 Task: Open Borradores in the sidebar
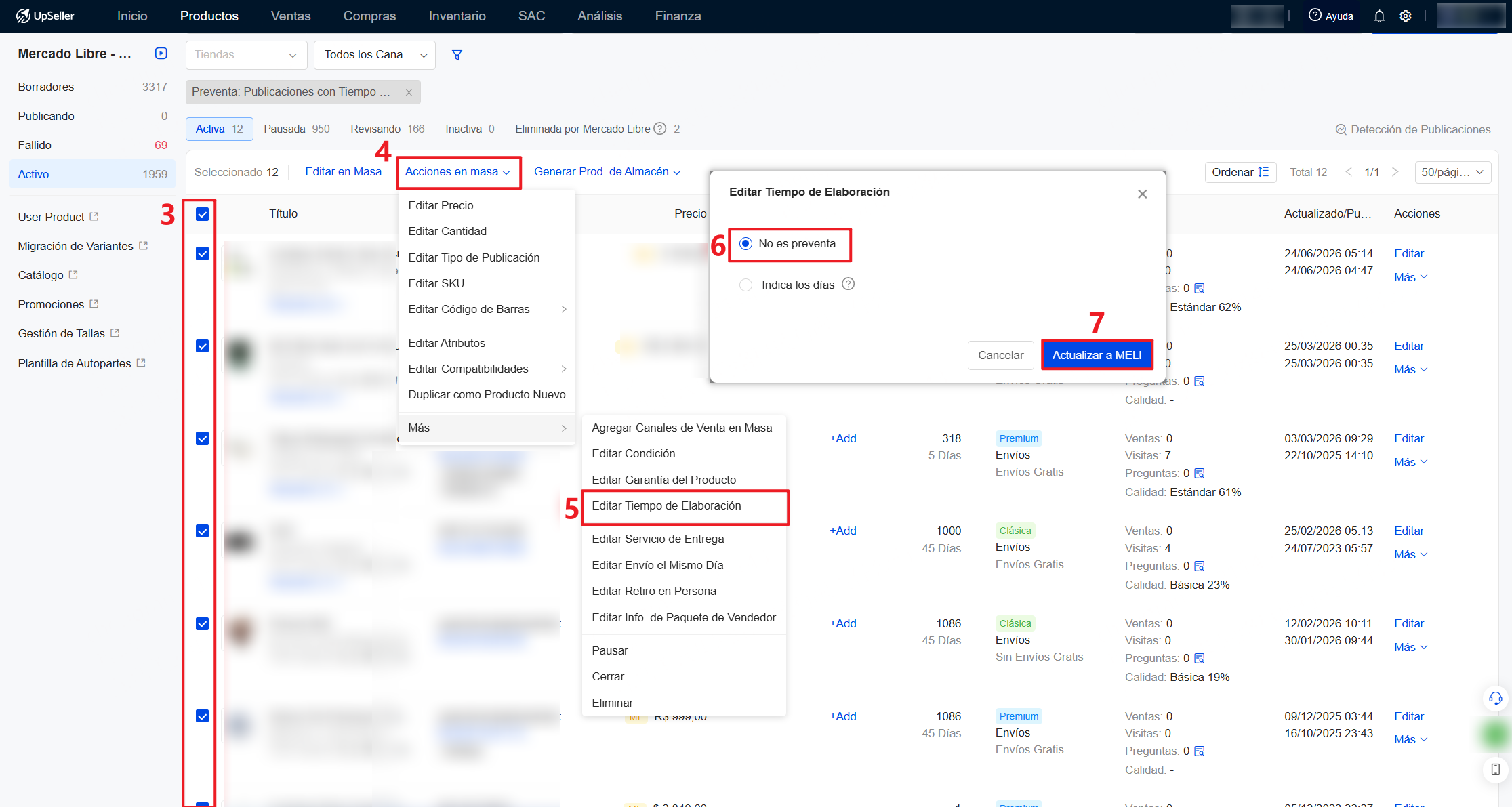tap(92, 87)
